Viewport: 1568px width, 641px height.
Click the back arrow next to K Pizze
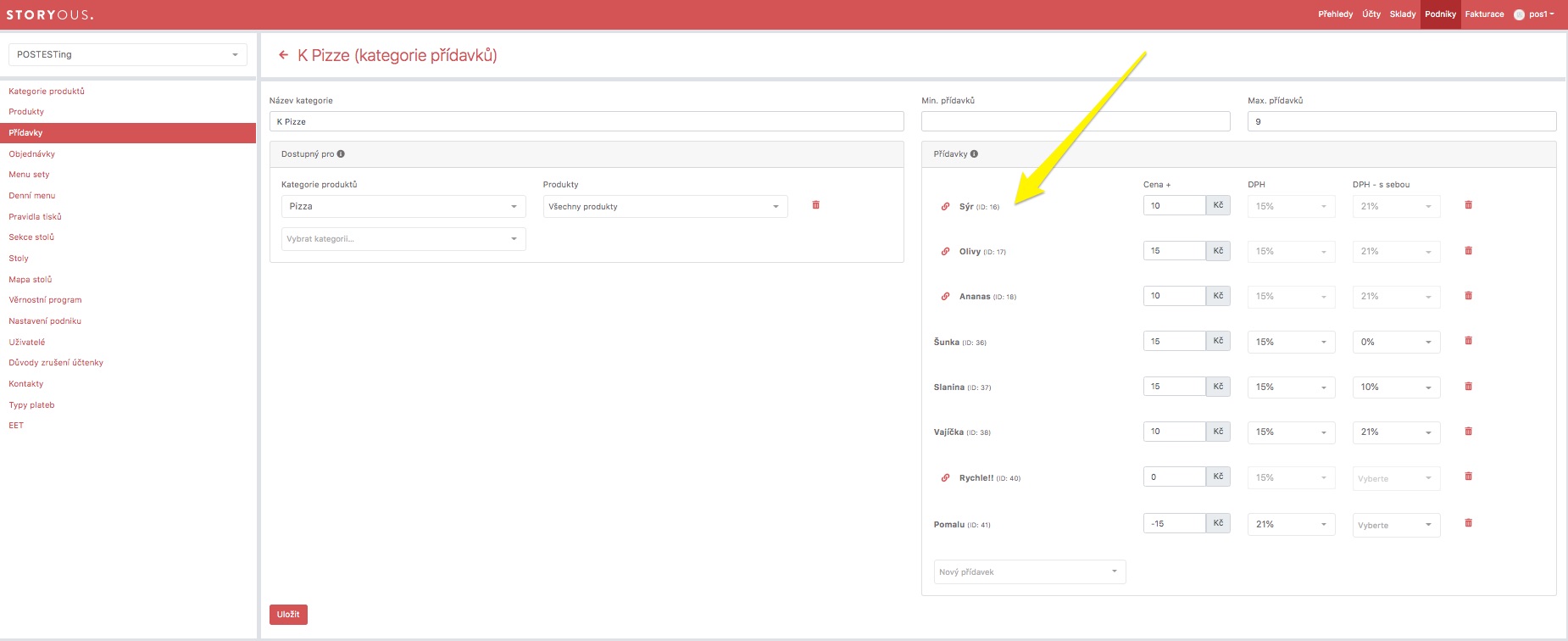click(284, 55)
